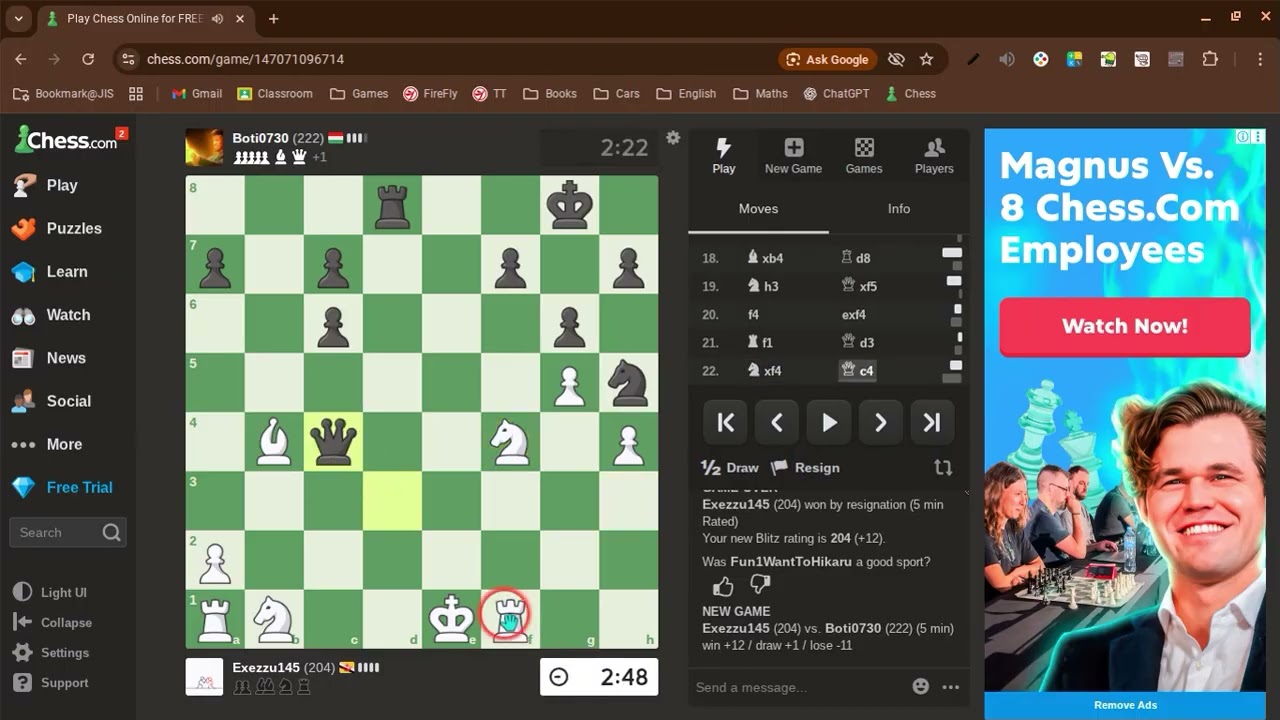Open chat options three-dots menu
The image size is (1280, 720).
[951, 687]
